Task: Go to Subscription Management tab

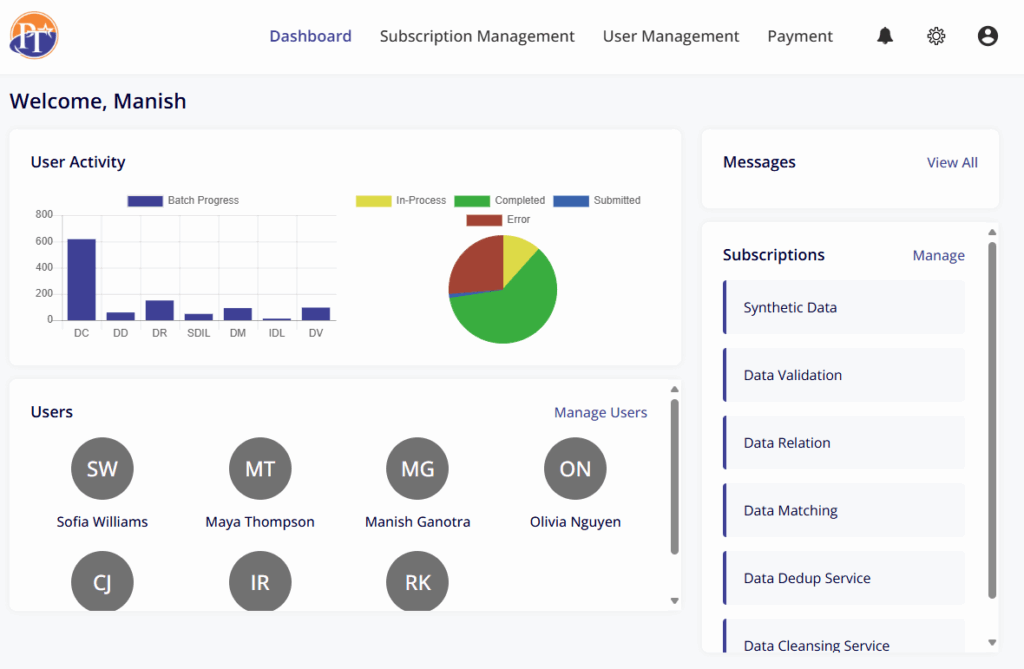Action: tap(477, 36)
